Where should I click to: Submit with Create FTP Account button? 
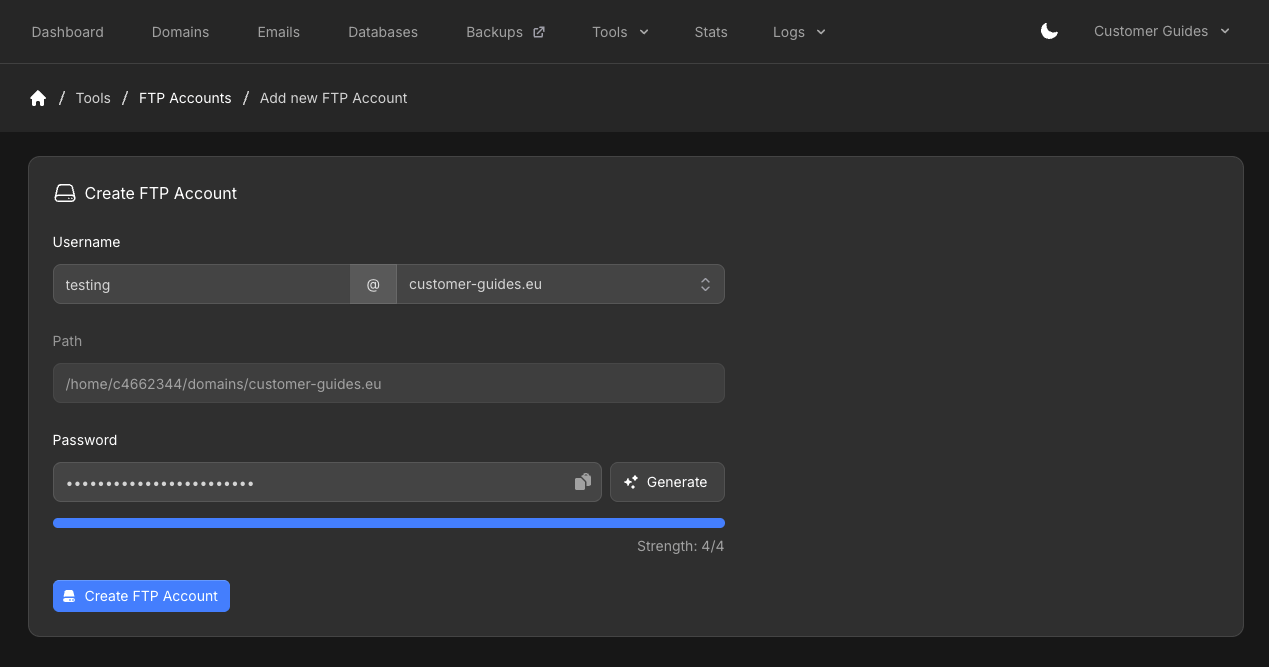pyautogui.click(x=141, y=596)
